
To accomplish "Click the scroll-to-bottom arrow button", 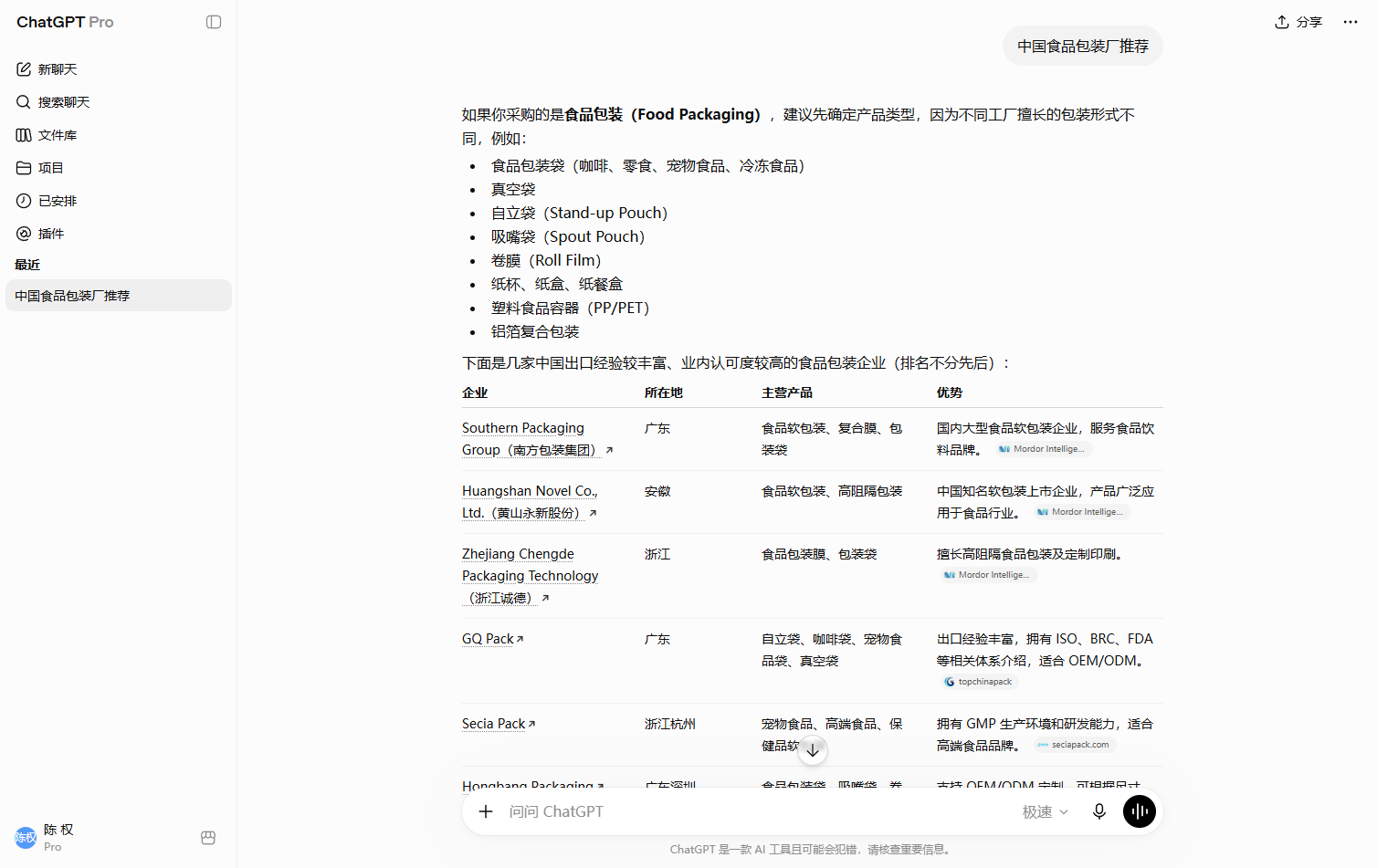I will point(813,750).
